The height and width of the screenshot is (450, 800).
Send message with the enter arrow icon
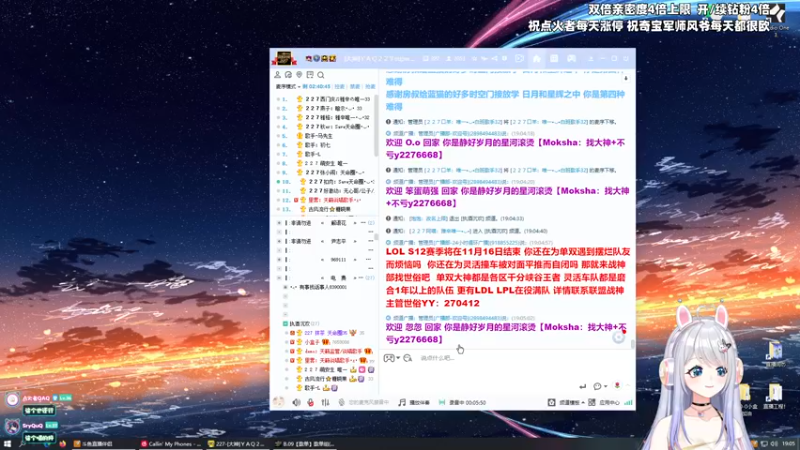point(583,386)
